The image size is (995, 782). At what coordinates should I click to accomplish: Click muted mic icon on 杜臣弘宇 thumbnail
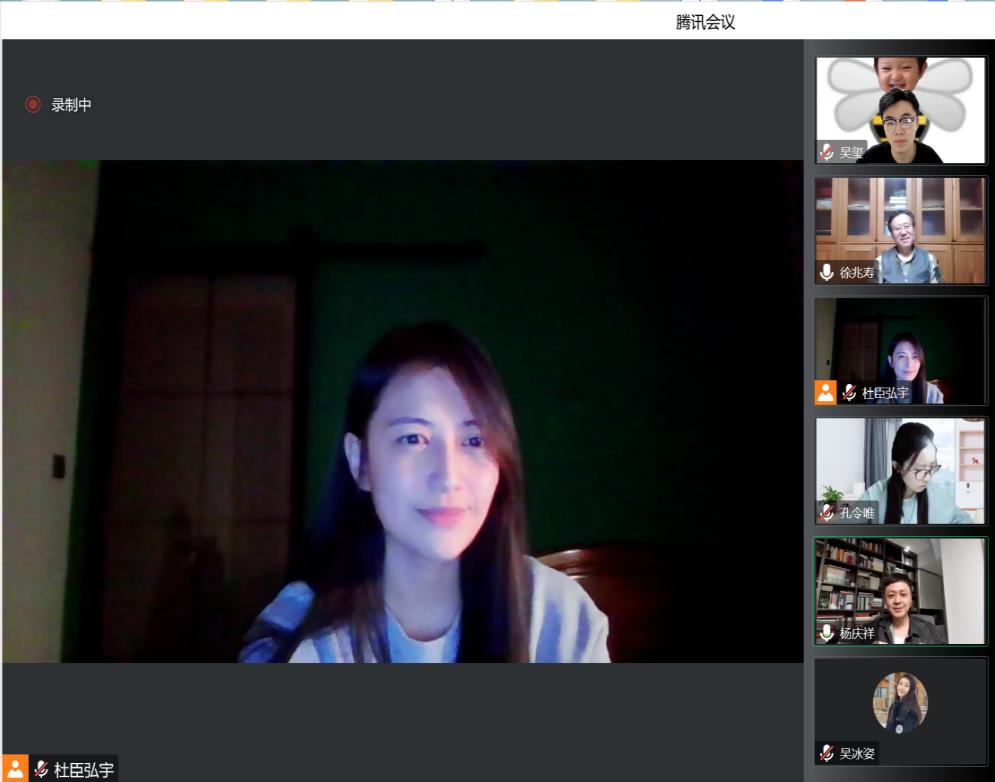click(849, 392)
